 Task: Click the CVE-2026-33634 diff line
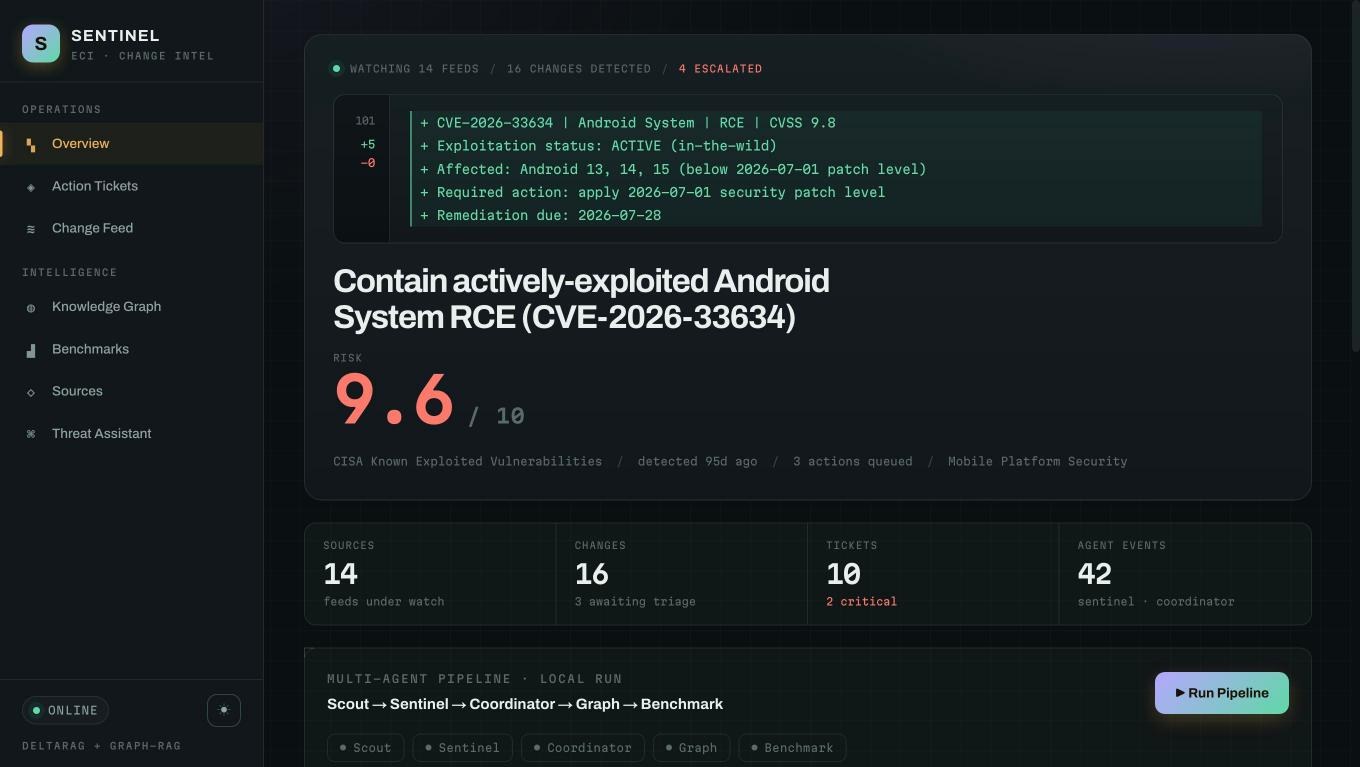836,123
